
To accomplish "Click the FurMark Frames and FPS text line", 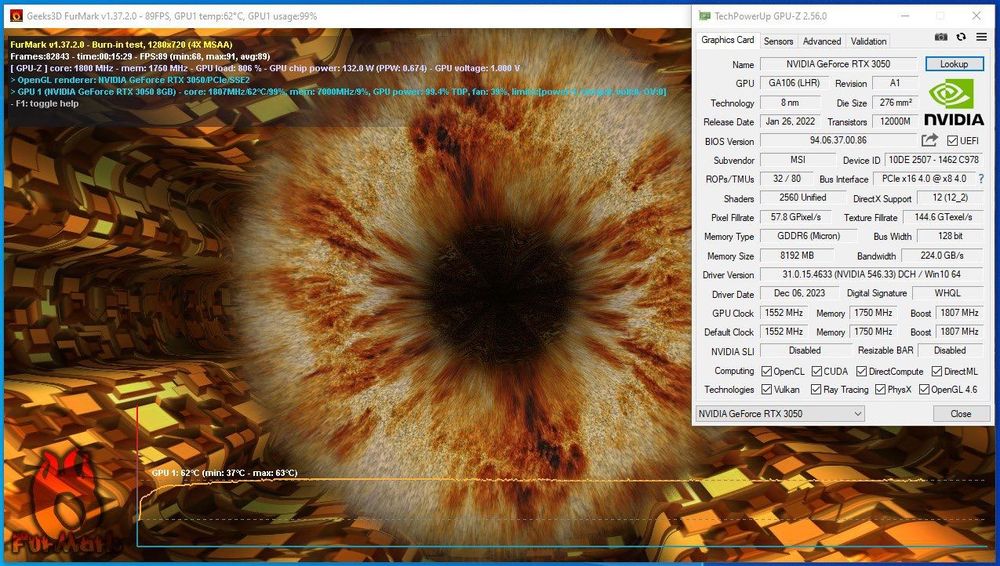I will tap(140, 56).
